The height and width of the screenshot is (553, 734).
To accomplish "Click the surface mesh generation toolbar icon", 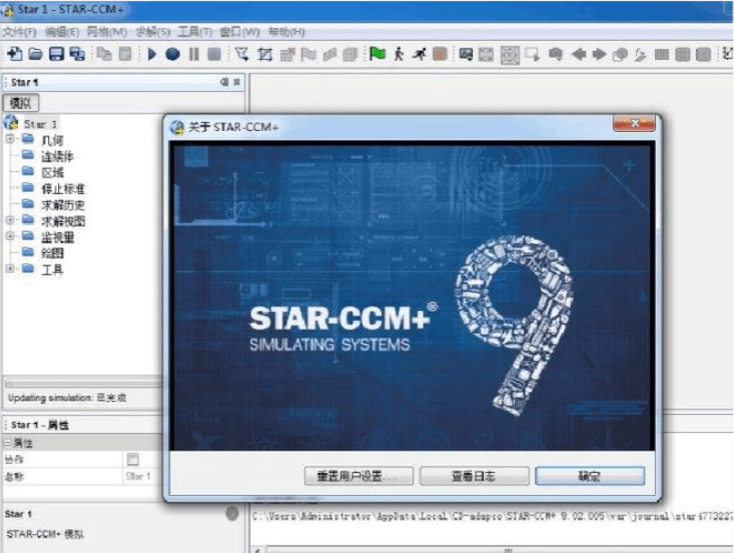I will pos(242,54).
